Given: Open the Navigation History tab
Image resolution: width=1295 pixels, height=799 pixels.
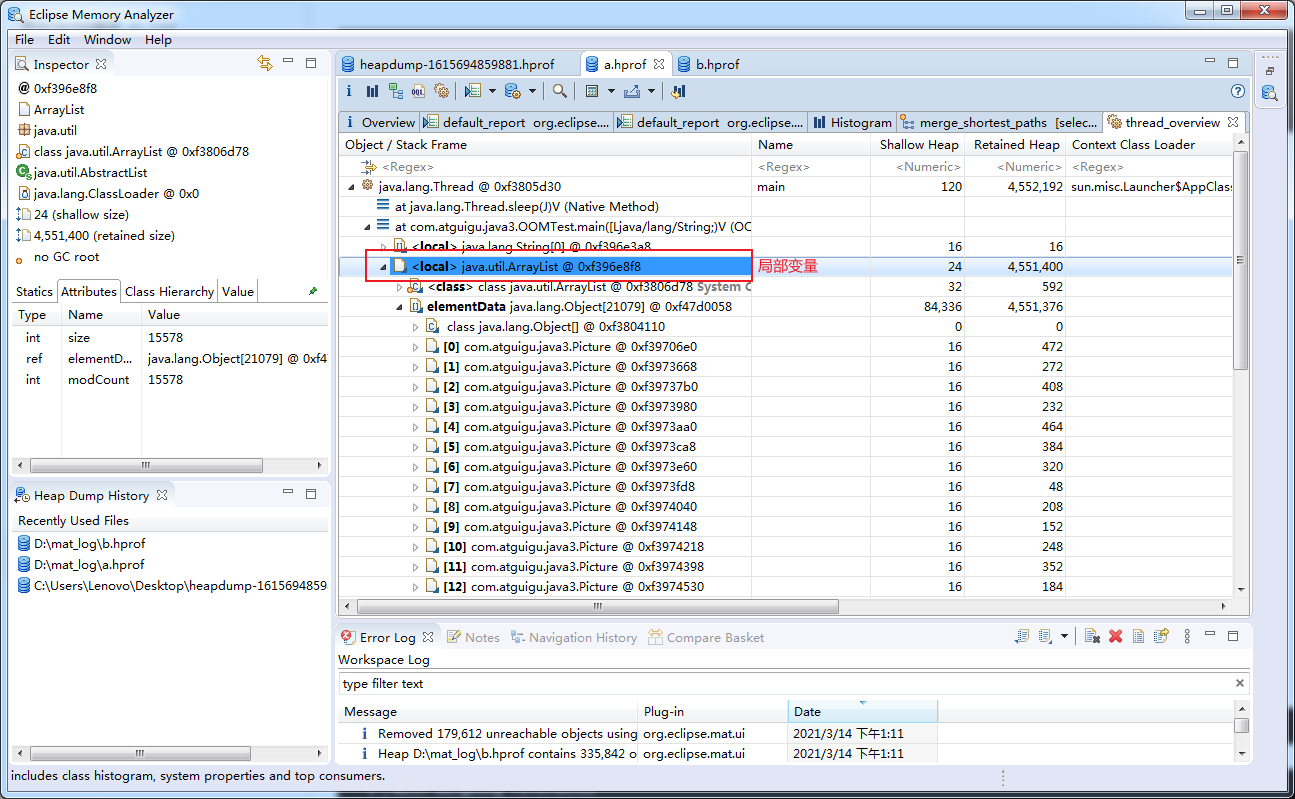Looking at the screenshot, I should coord(573,637).
